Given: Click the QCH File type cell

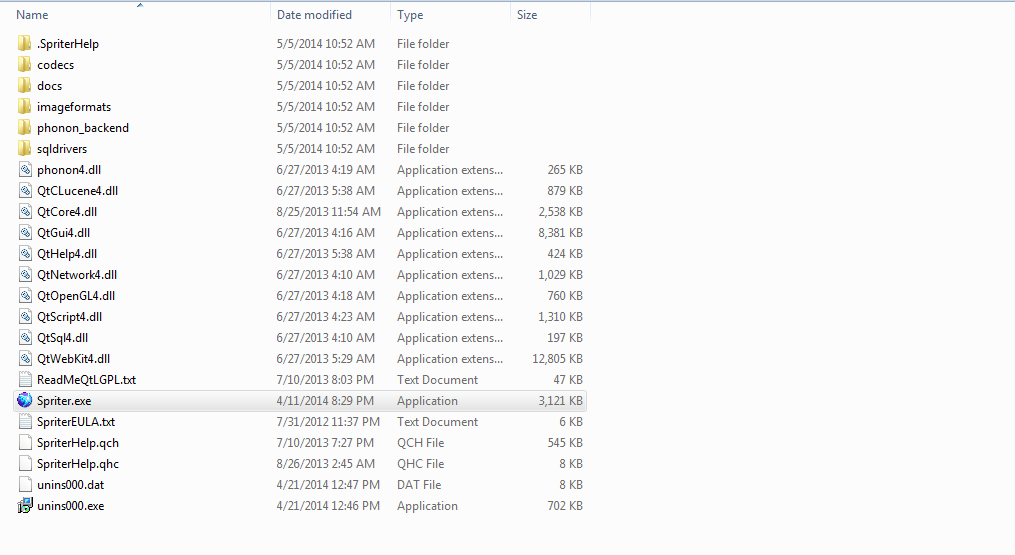Looking at the screenshot, I should tap(421, 443).
